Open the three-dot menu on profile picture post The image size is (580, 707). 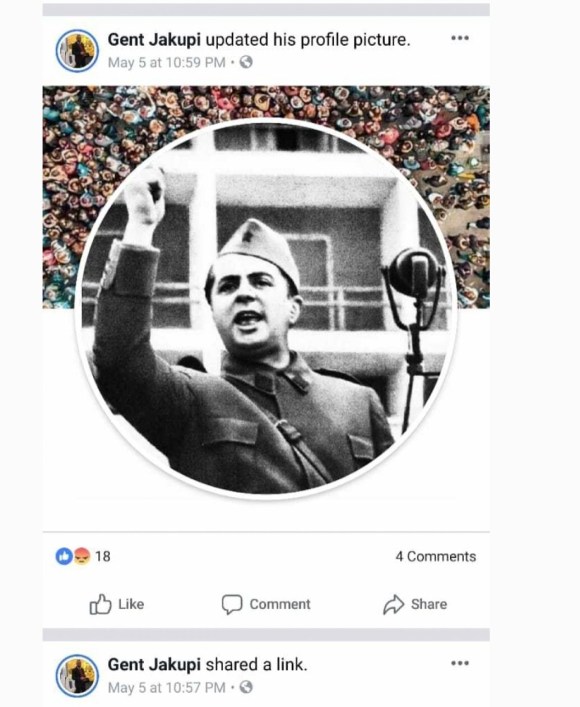pos(460,38)
